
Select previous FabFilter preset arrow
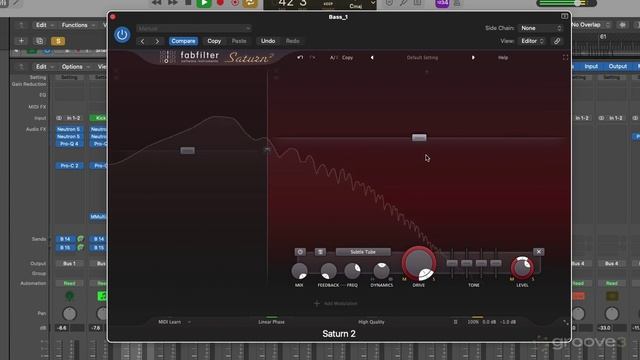pyautogui.click(x=372, y=58)
